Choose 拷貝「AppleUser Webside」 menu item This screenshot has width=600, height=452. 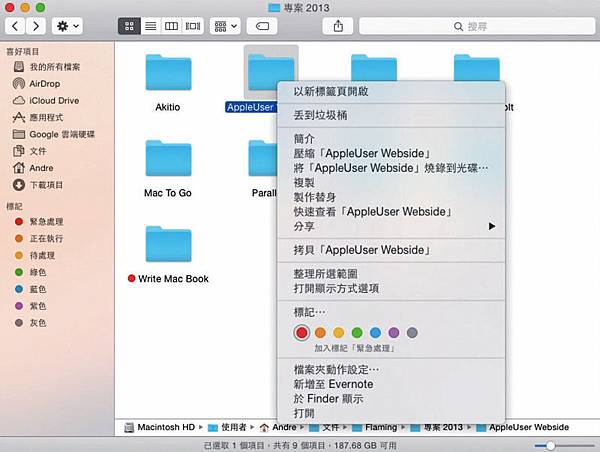(391, 250)
